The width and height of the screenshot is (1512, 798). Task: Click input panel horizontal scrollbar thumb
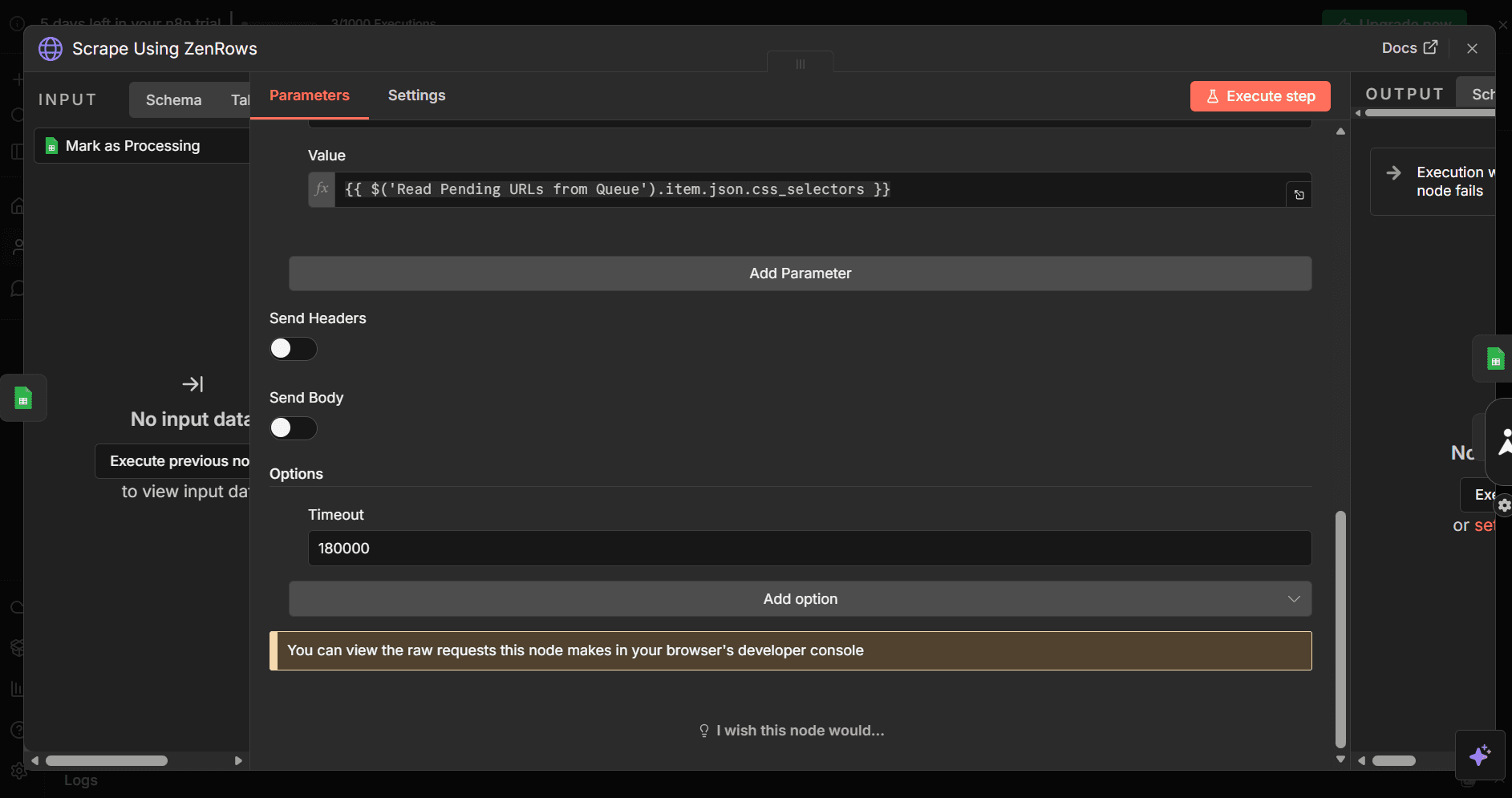point(107,760)
